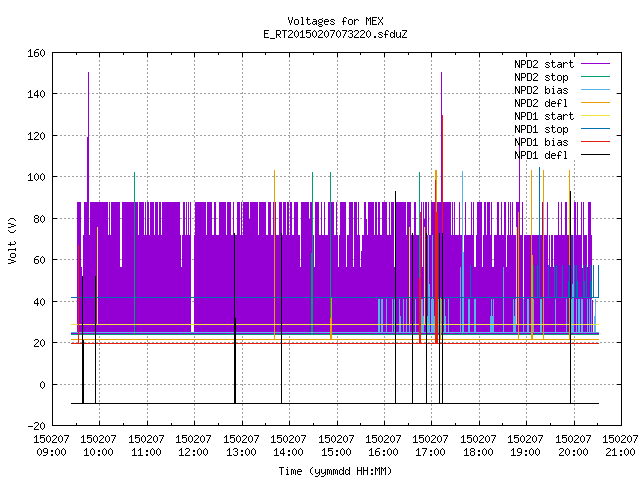The width and height of the screenshot is (640, 480).
Task: Click the 'Volt (V)' y-axis label
Action: [x=13, y=241]
